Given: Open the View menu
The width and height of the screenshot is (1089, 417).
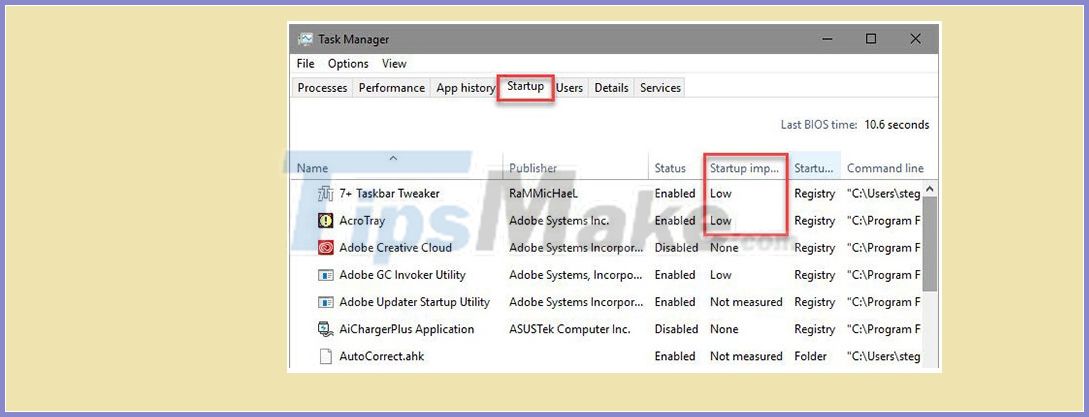Looking at the screenshot, I should click(x=394, y=63).
